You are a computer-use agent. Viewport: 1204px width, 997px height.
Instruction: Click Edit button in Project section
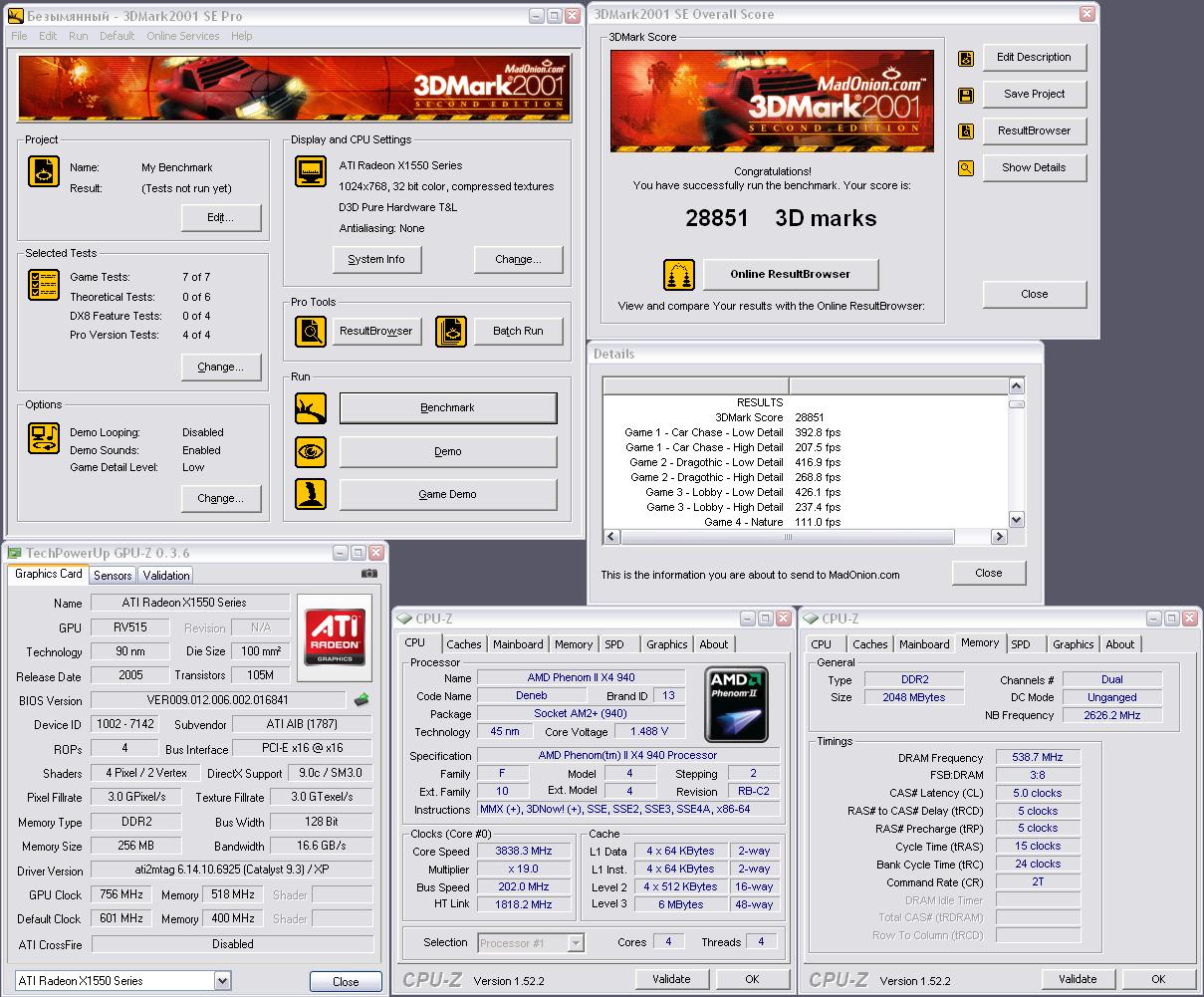tap(221, 217)
